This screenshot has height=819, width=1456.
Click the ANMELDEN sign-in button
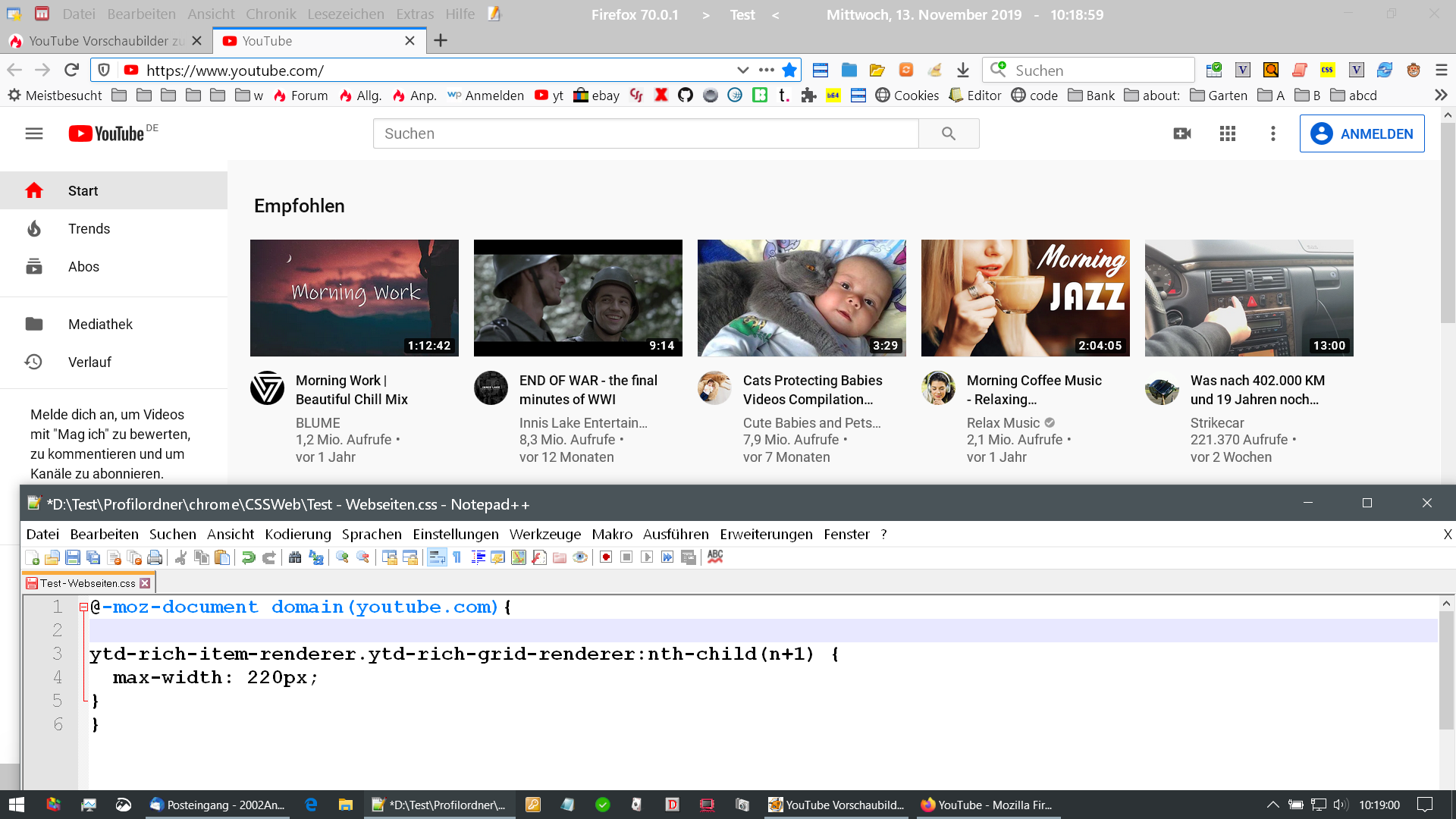tap(1361, 134)
